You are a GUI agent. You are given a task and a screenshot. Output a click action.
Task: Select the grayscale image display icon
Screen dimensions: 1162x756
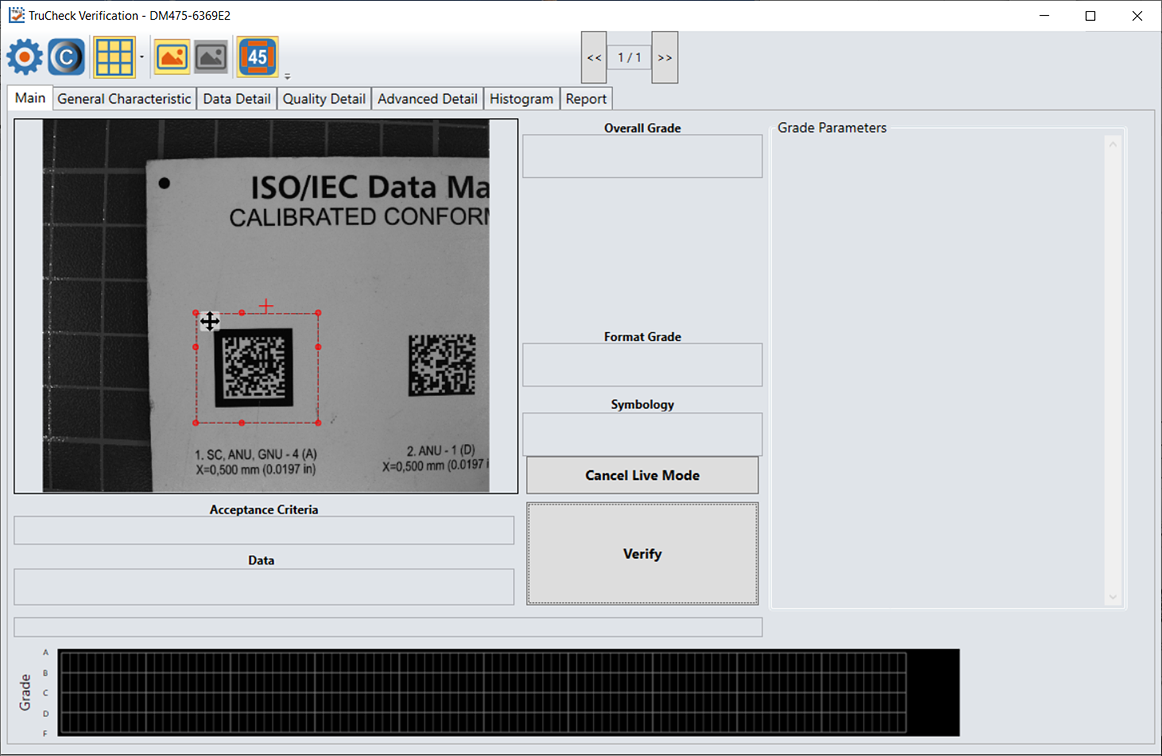tap(210, 57)
